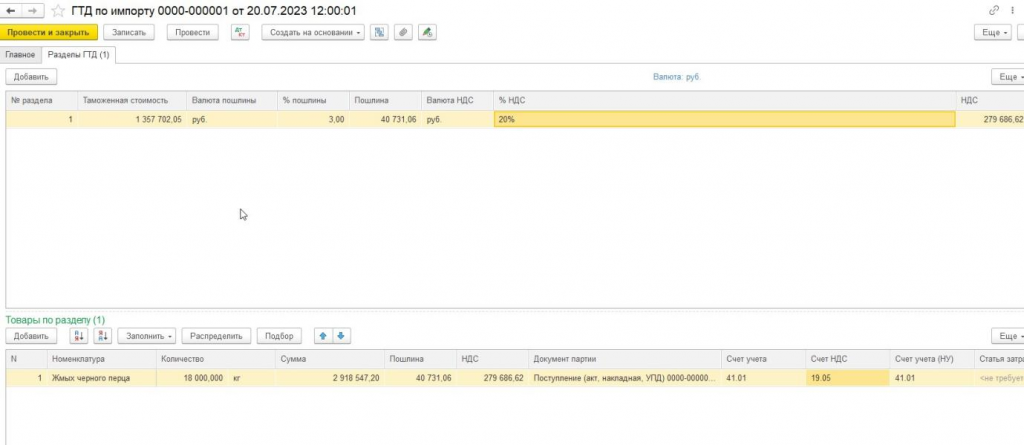Expand Создать на основании dropdown

tap(313, 32)
